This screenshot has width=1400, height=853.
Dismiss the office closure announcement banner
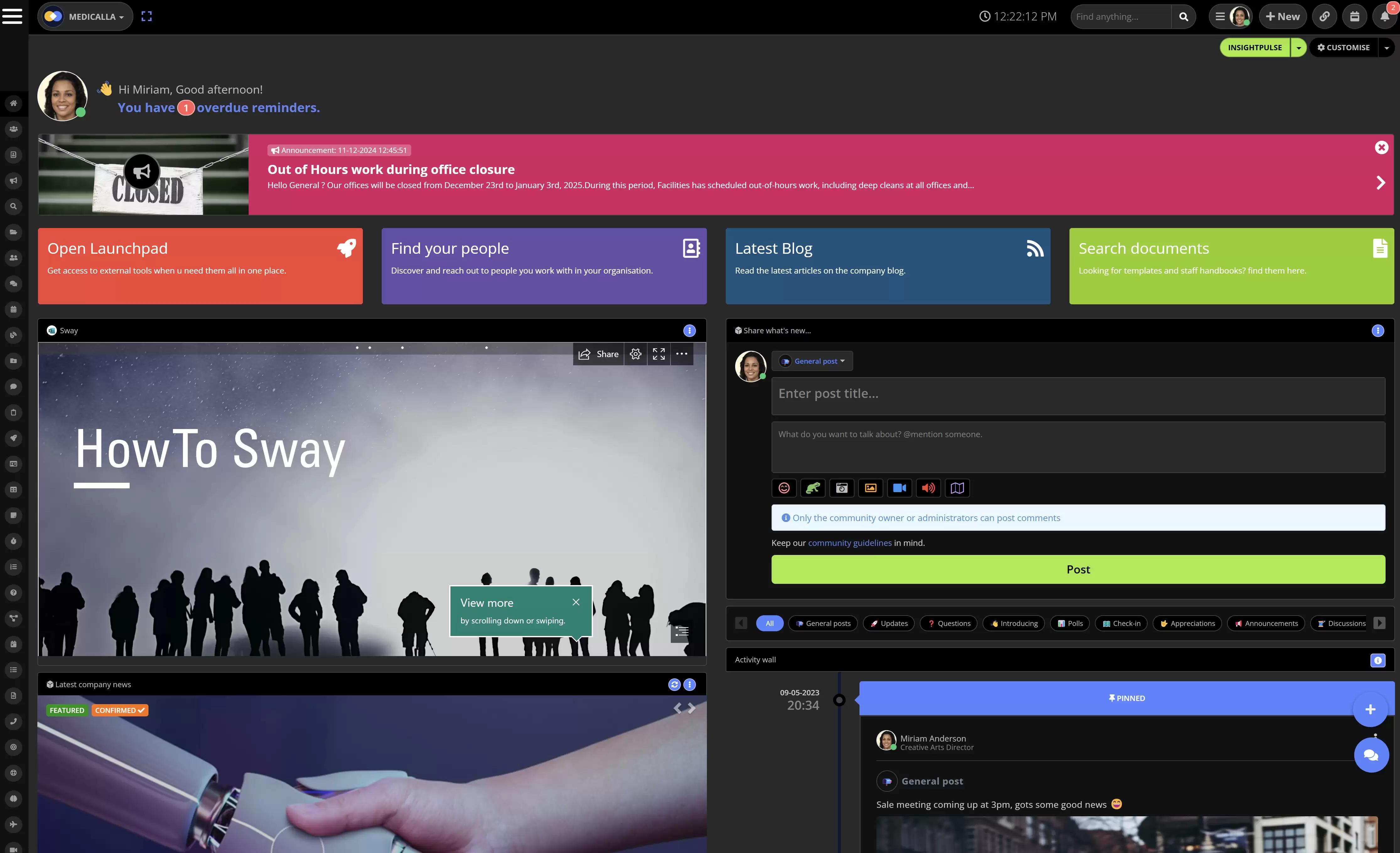[x=1381, y=147]
